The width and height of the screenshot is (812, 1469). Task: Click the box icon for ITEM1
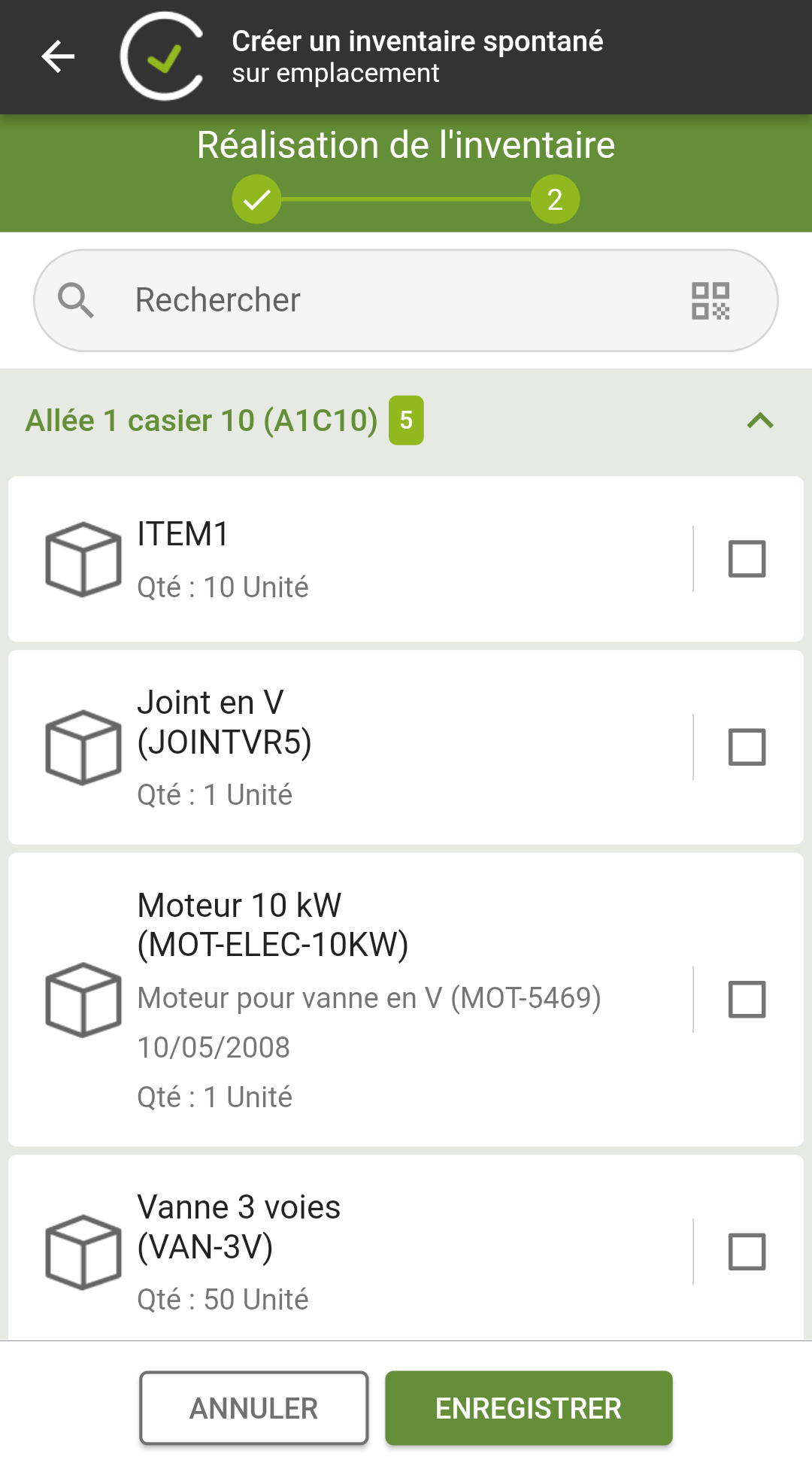(x=83, y=559)
